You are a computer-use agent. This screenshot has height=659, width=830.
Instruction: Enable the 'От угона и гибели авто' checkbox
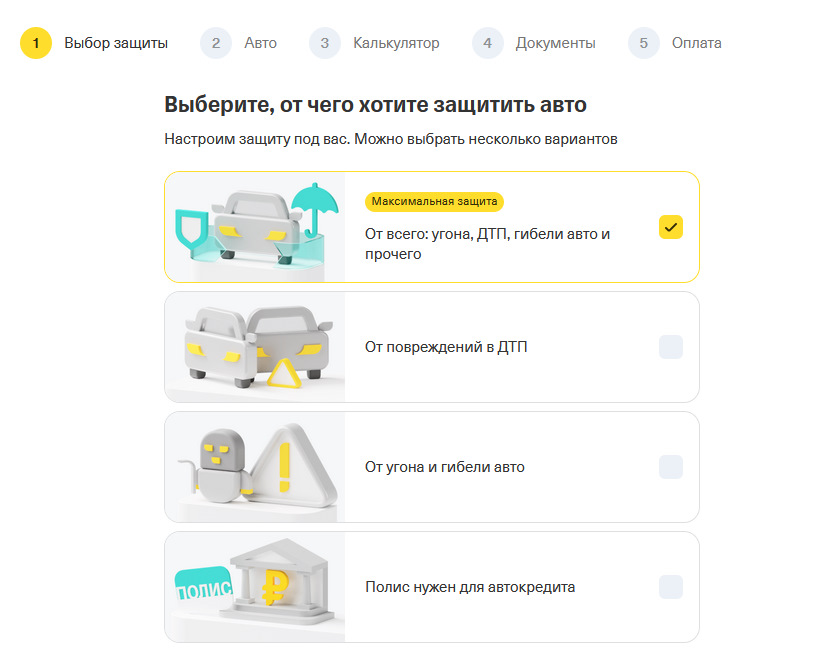pos(671,467)
